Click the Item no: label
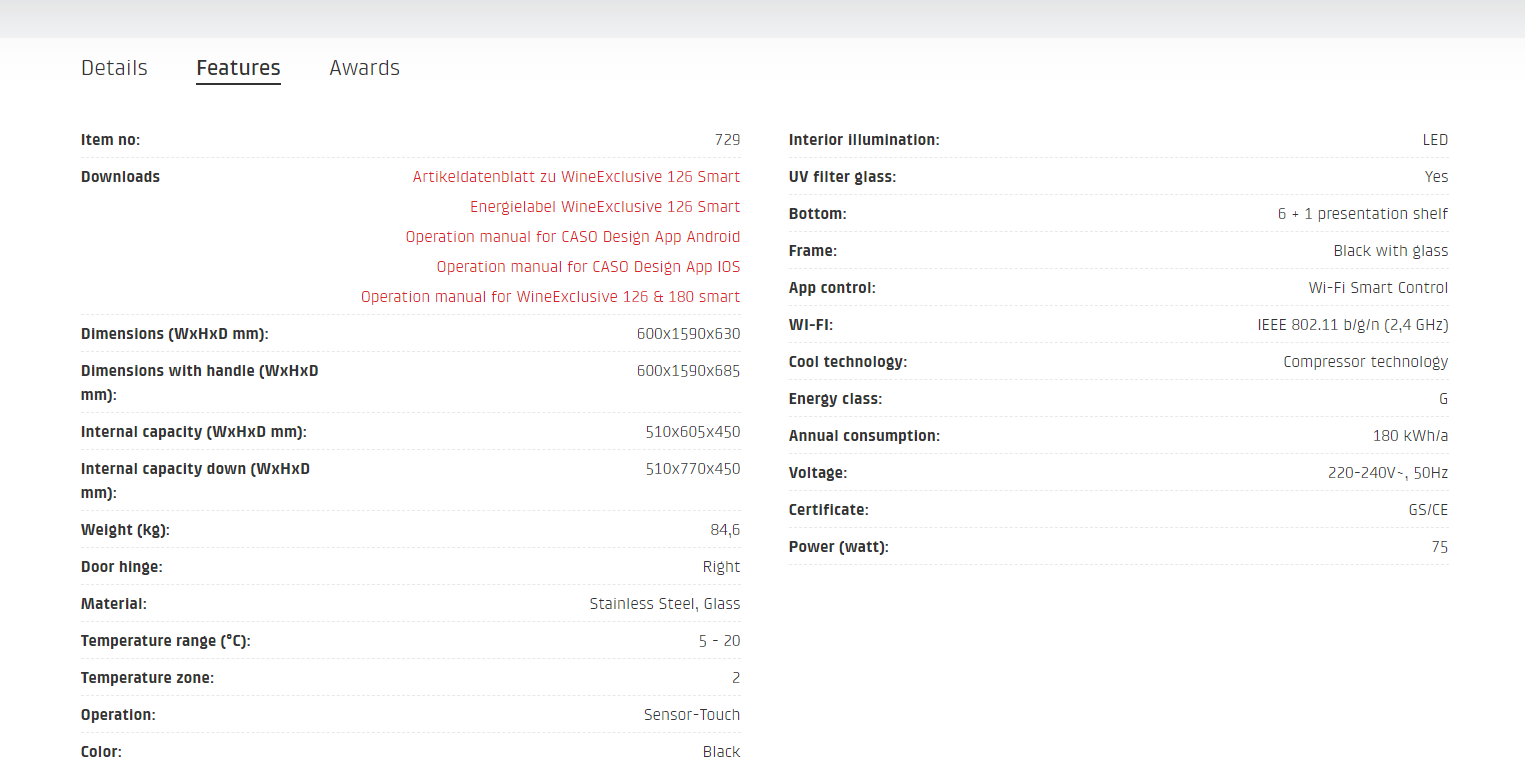1525x763 pixels. pyautogui.click(x=111, y=140)
